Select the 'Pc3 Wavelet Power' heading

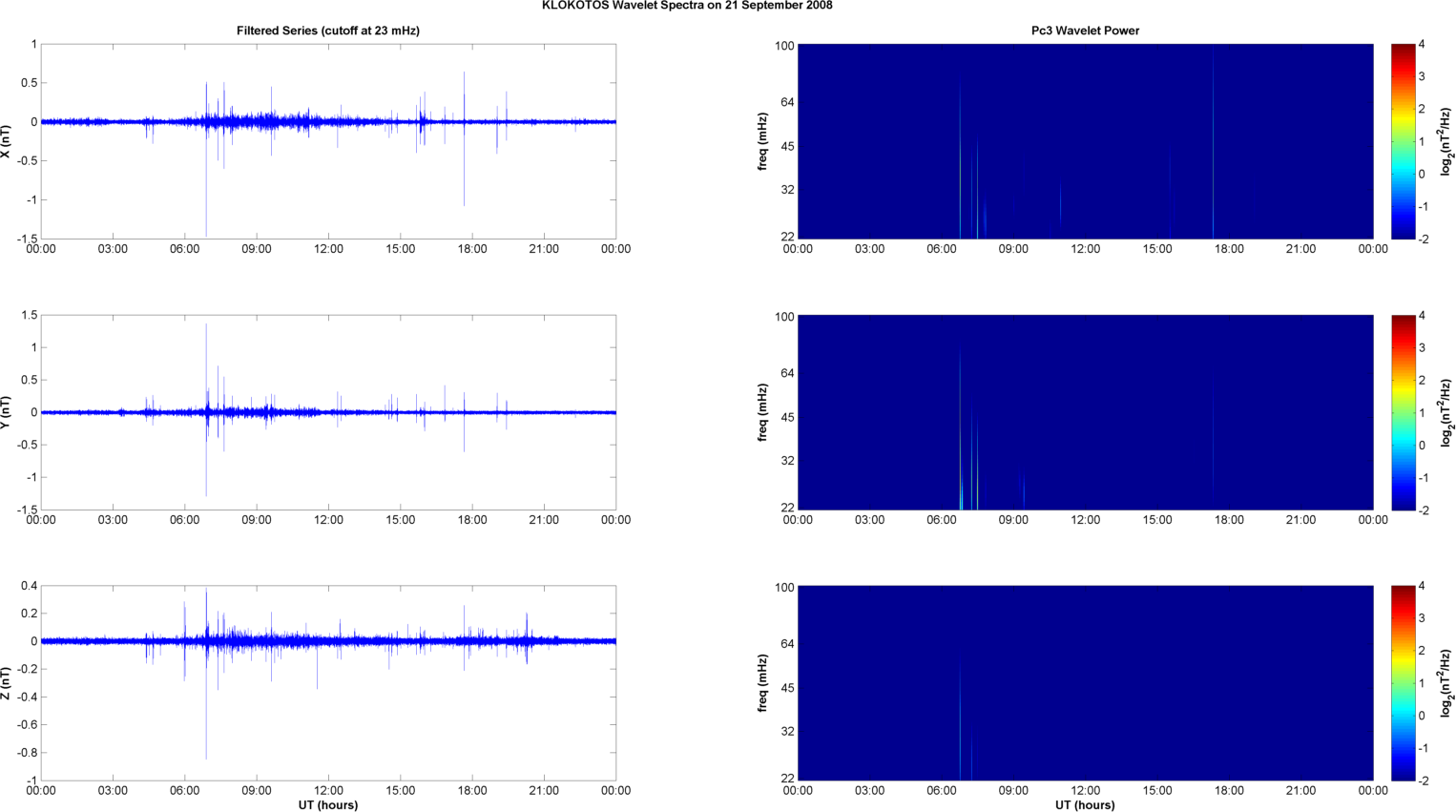(x=1085, y=31)
